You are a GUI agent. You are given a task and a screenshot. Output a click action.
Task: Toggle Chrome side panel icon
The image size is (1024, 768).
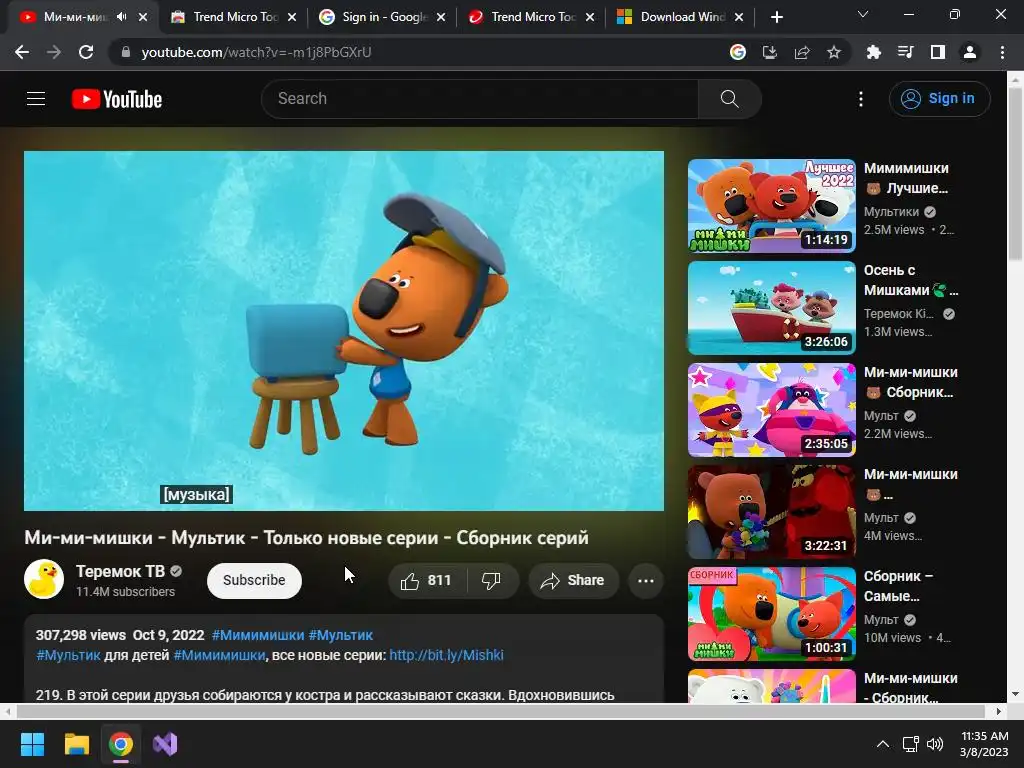938,52
